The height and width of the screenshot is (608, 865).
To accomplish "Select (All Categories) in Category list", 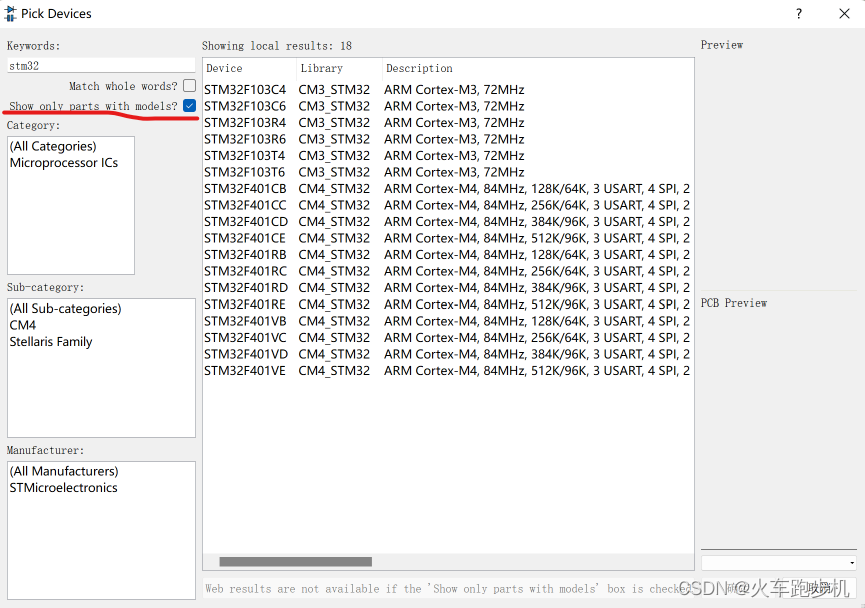I will point(53,146).
